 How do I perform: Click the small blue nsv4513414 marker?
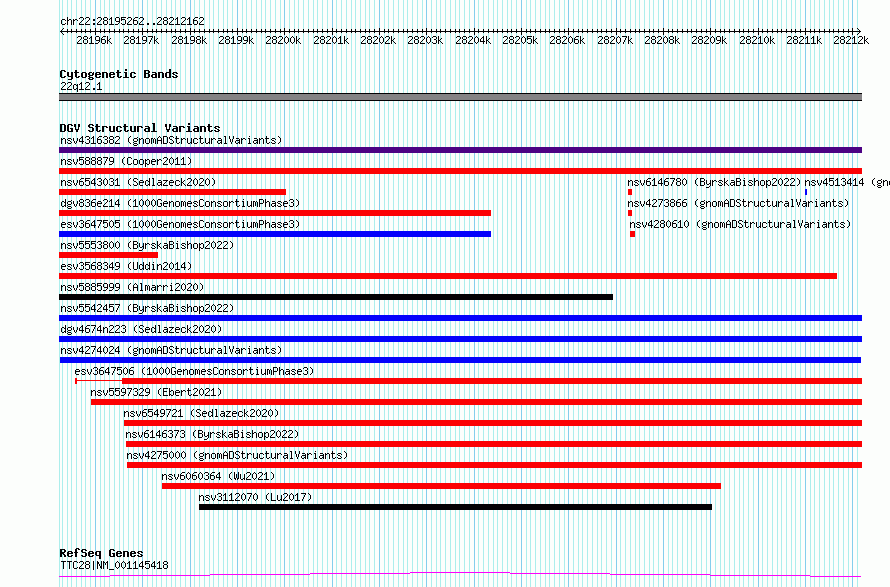coord(806,192)
